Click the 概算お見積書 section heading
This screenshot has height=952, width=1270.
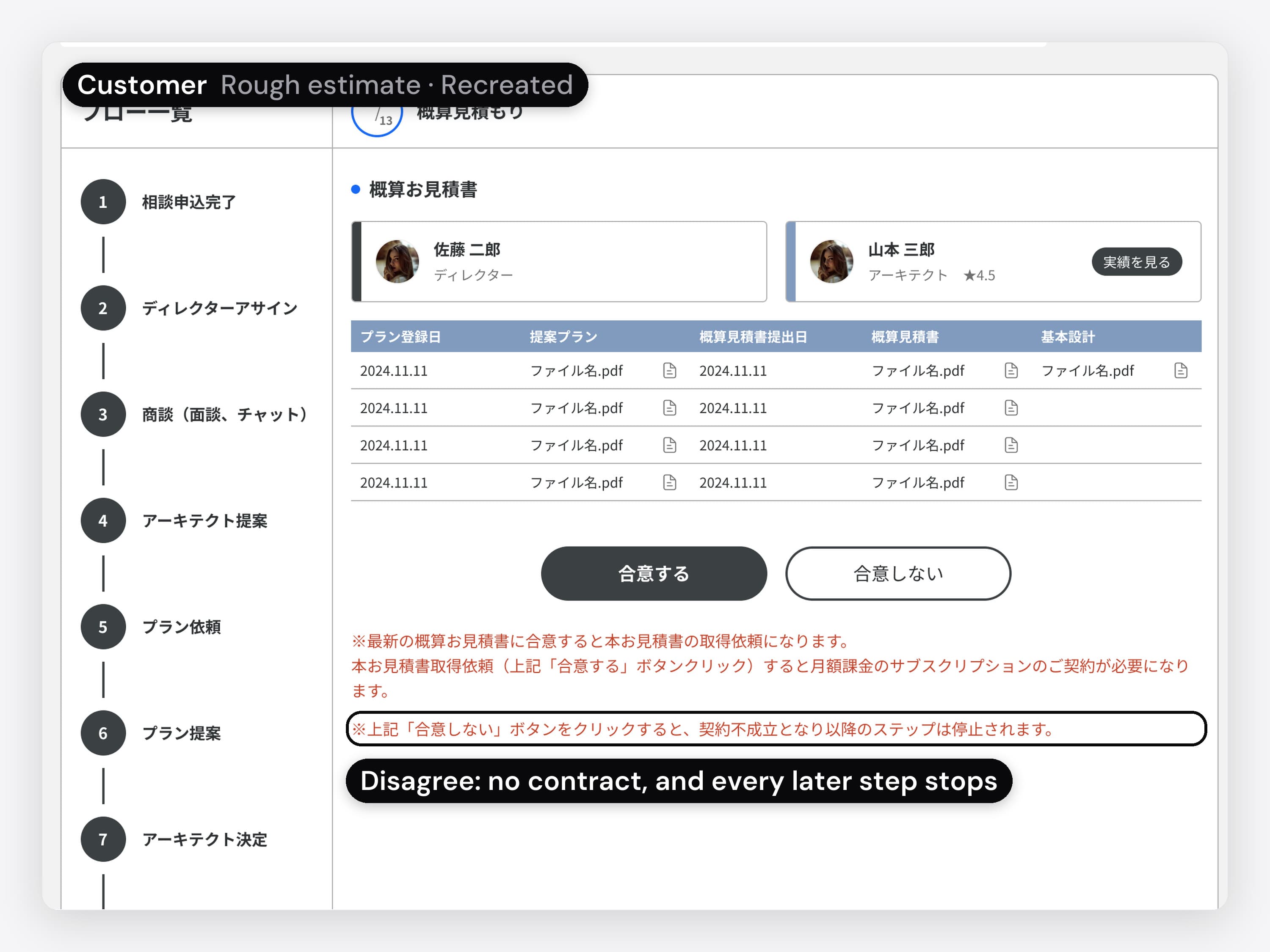(x=423, y=190)
